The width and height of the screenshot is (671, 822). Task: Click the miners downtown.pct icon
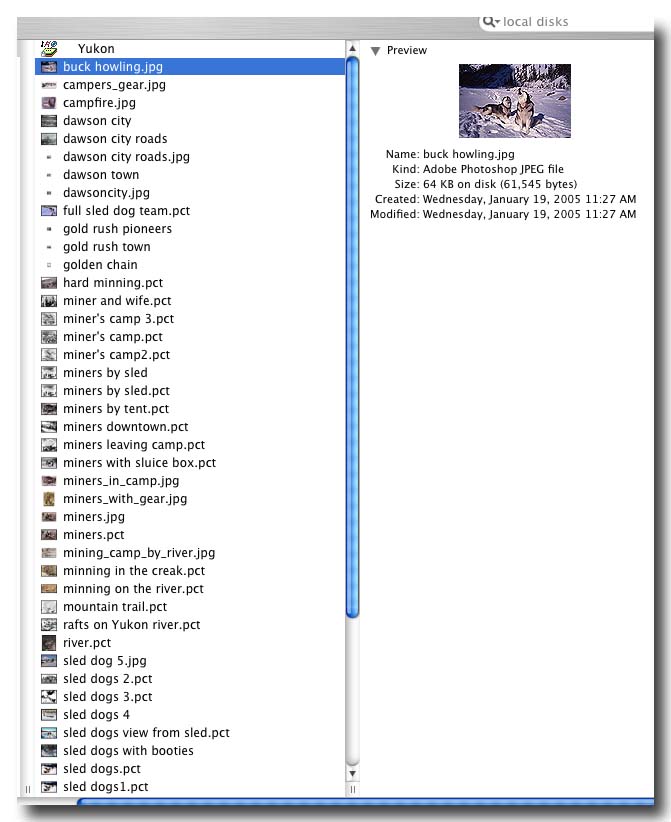pos(49,427)
